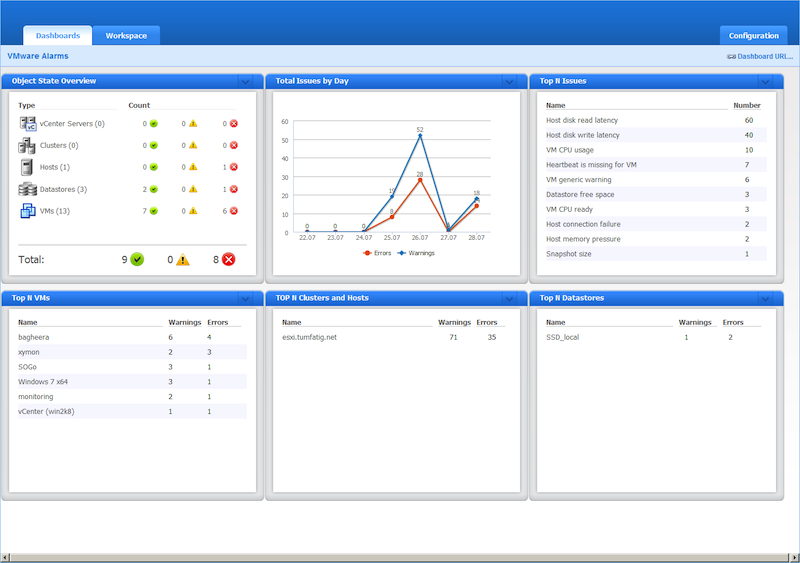Click warning triangle in vCenter Servers row
This screenshot has height=563, width=800.
tap(193, 124)
